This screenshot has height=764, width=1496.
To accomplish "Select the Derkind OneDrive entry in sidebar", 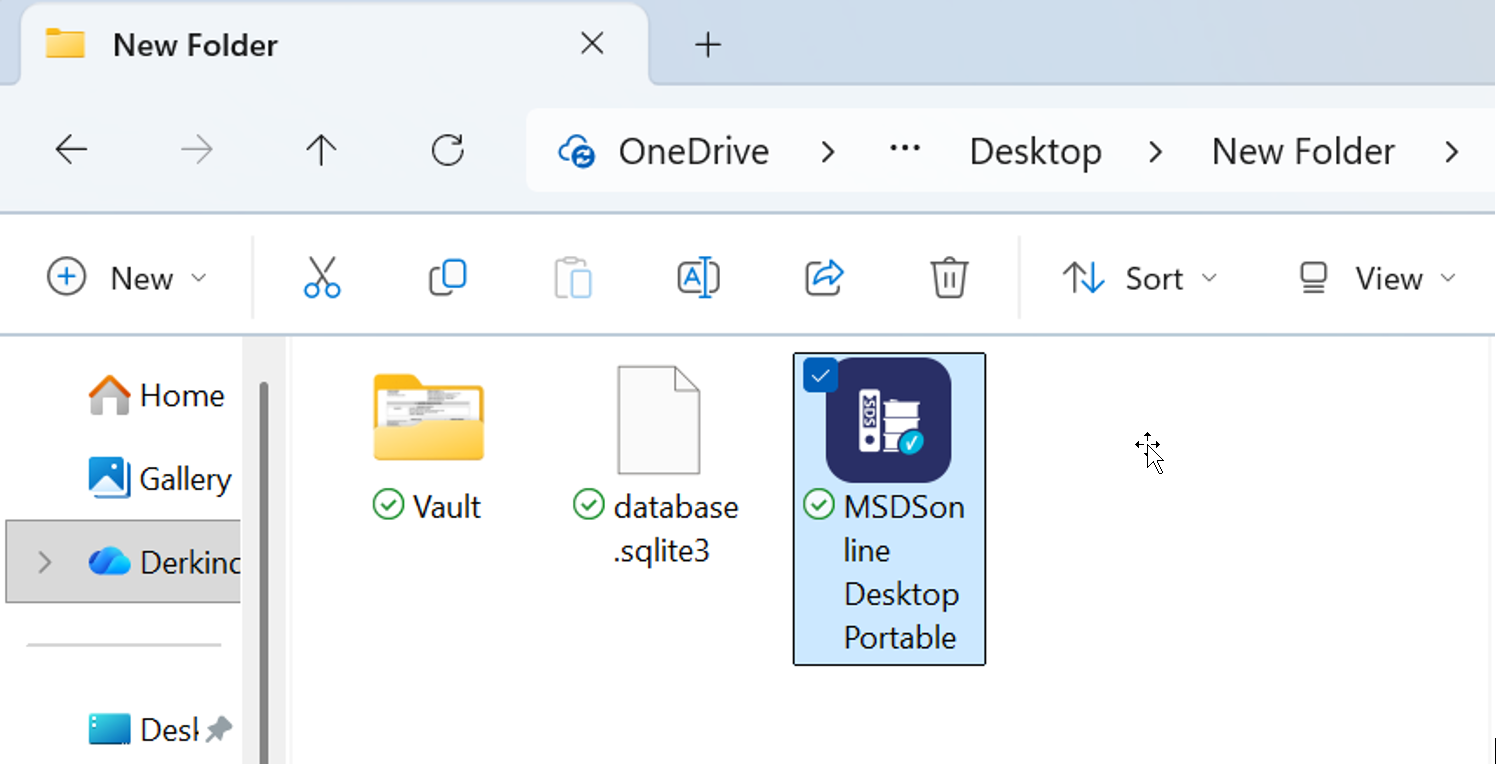I will 123,562.
